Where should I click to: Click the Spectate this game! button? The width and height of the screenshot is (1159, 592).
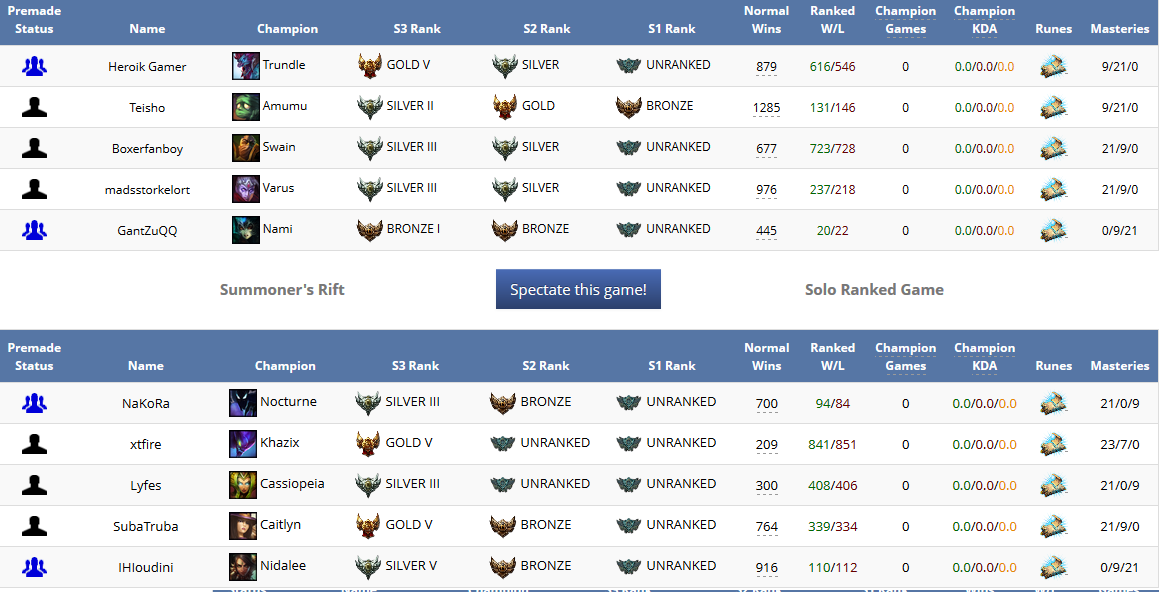pos(578,290)
